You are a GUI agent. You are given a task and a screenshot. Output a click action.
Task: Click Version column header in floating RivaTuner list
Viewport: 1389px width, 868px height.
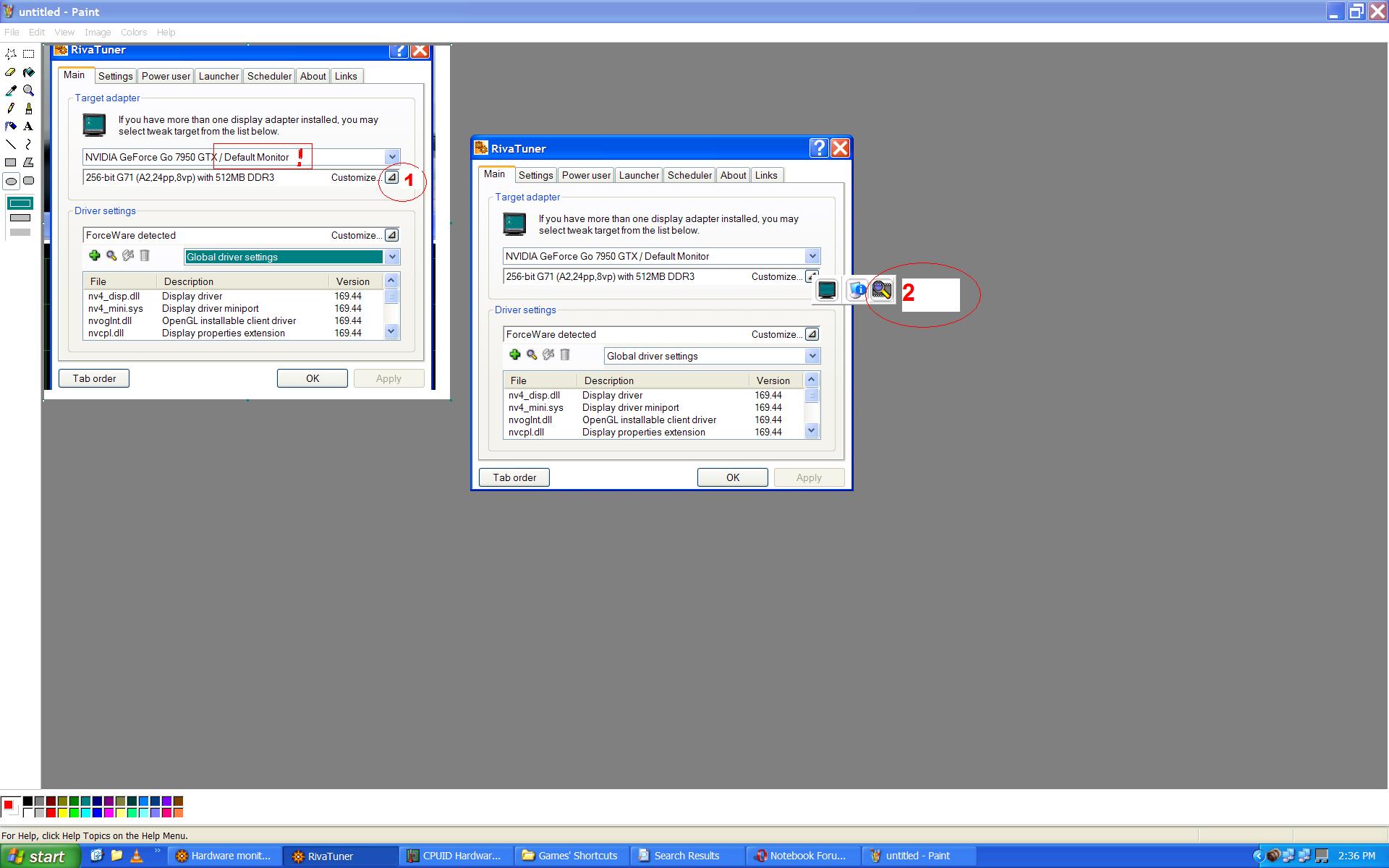[x=776, y=380]
